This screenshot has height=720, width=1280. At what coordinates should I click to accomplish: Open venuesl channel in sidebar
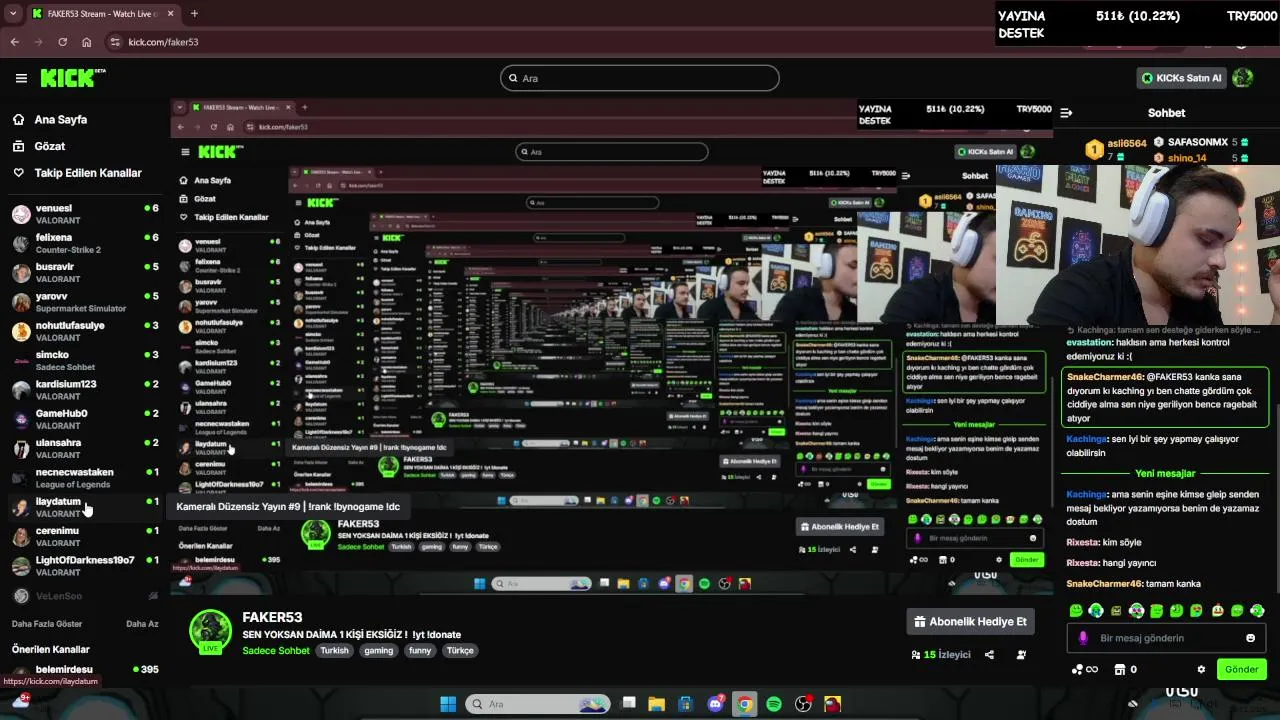coord(84,214)
